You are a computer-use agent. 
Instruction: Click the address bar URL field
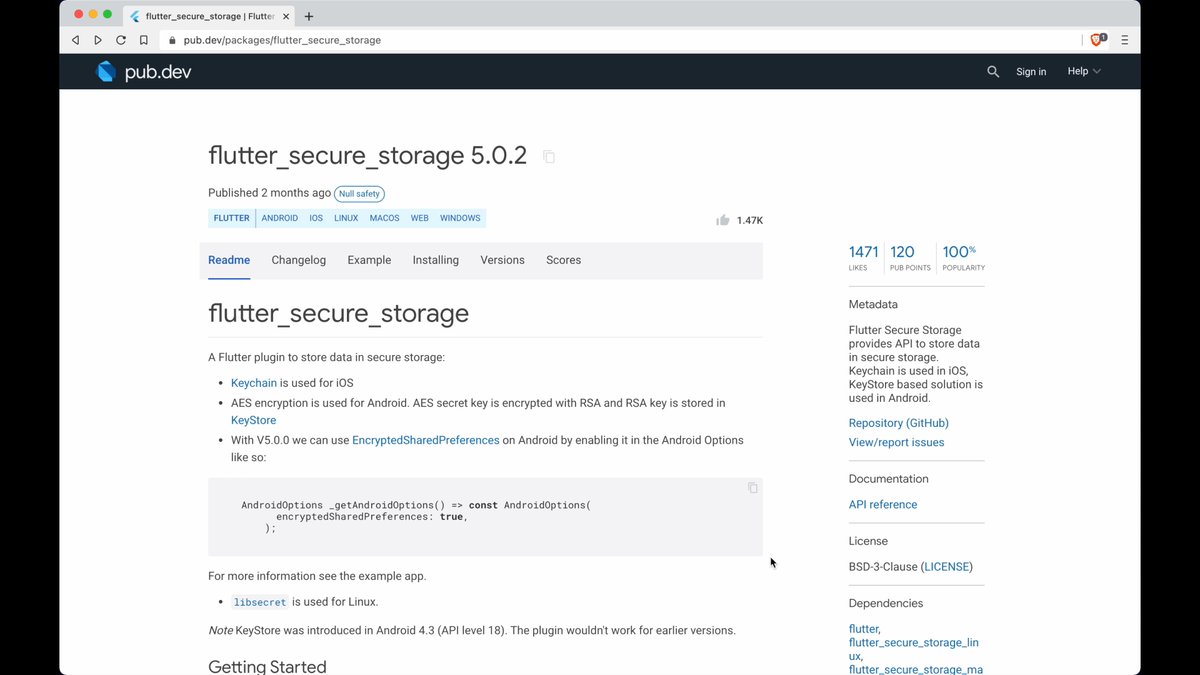click(600, 40)
